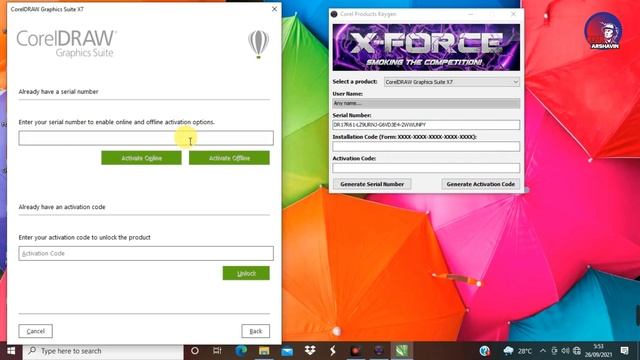The image size is (640, 360).
Task: Click the Activate Offline button
Action: (x=229, y=158)
